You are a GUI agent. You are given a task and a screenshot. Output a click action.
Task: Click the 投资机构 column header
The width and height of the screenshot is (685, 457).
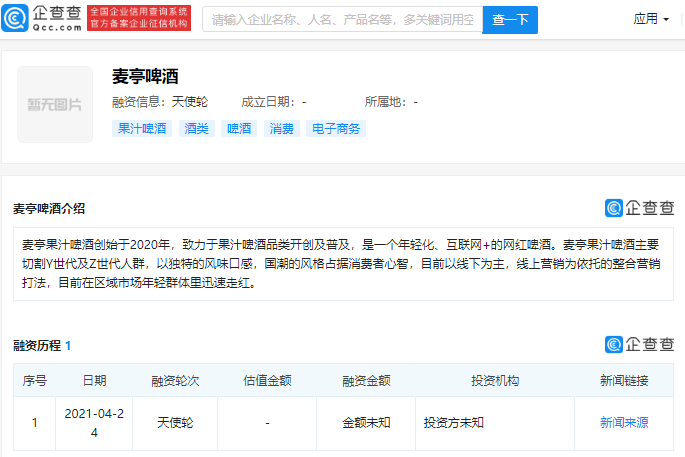495,381
